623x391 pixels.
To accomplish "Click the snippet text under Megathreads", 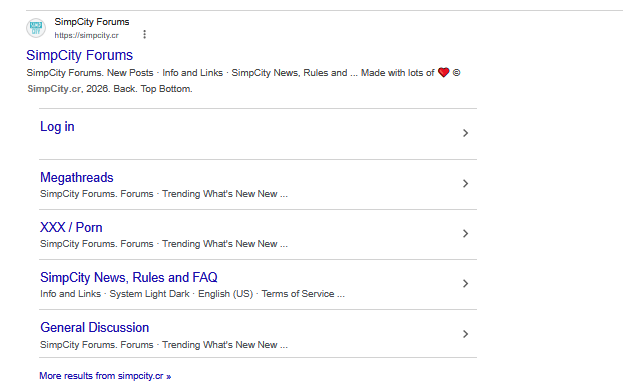I will (164, 194).
